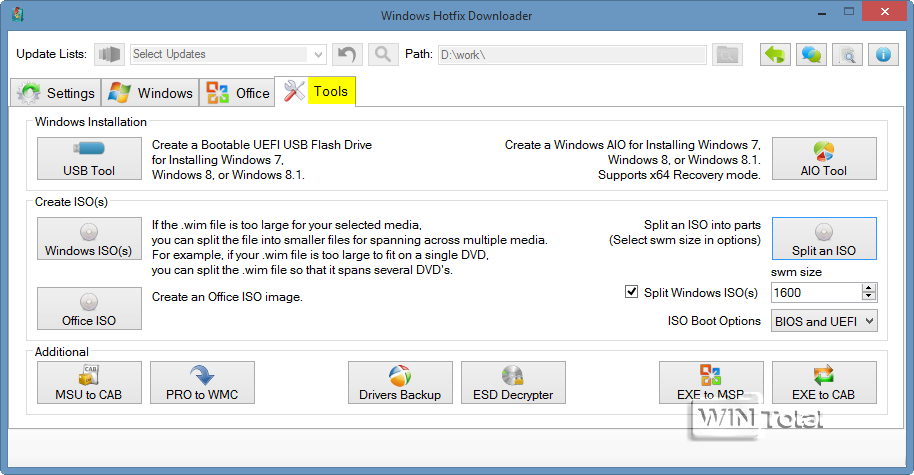Open the Select Updates dropdown
Image resolution: width=914 pixels, height=475 pixels.
(x=228, y=54)
